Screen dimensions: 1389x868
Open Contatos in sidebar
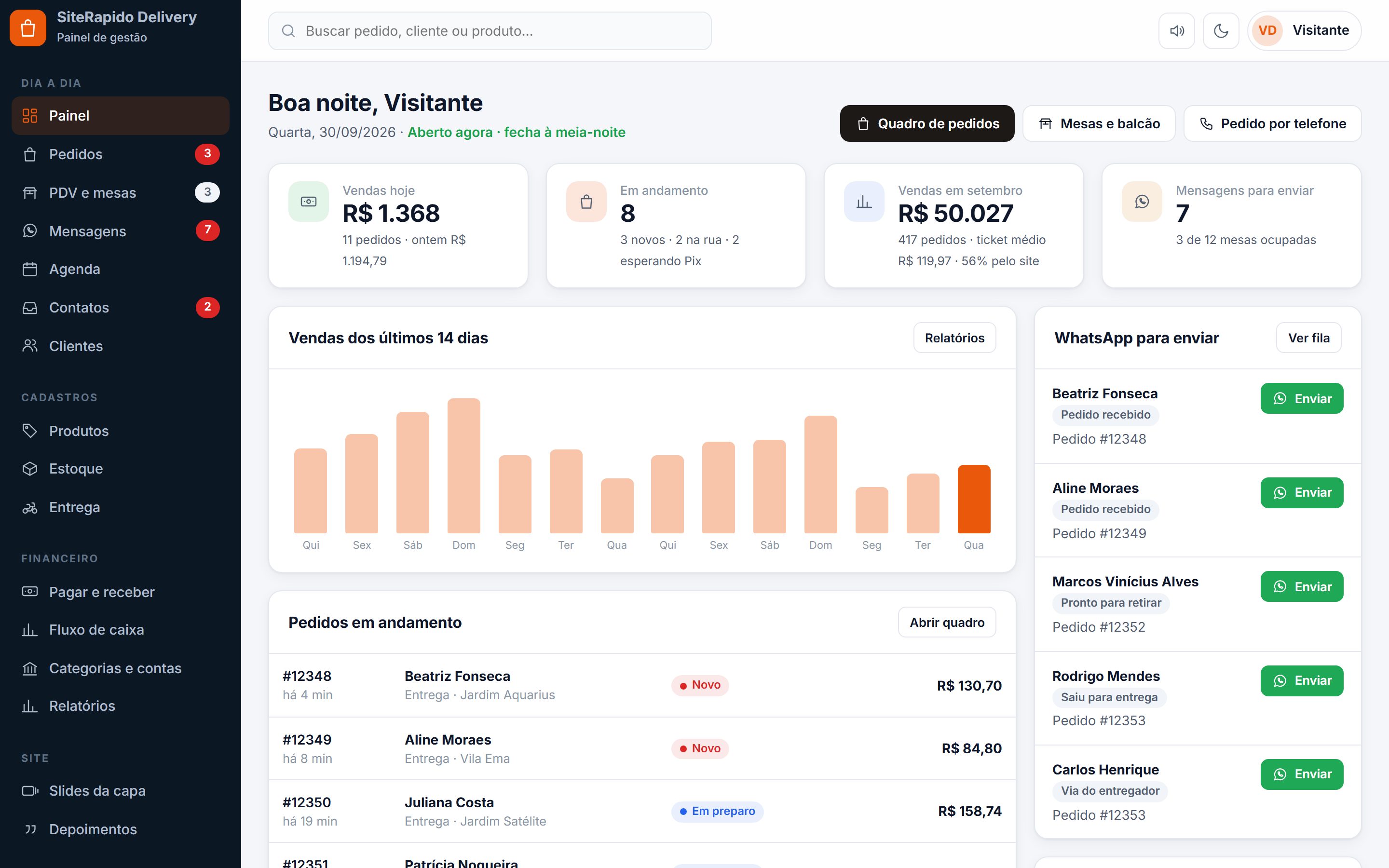tap(121, 308)
